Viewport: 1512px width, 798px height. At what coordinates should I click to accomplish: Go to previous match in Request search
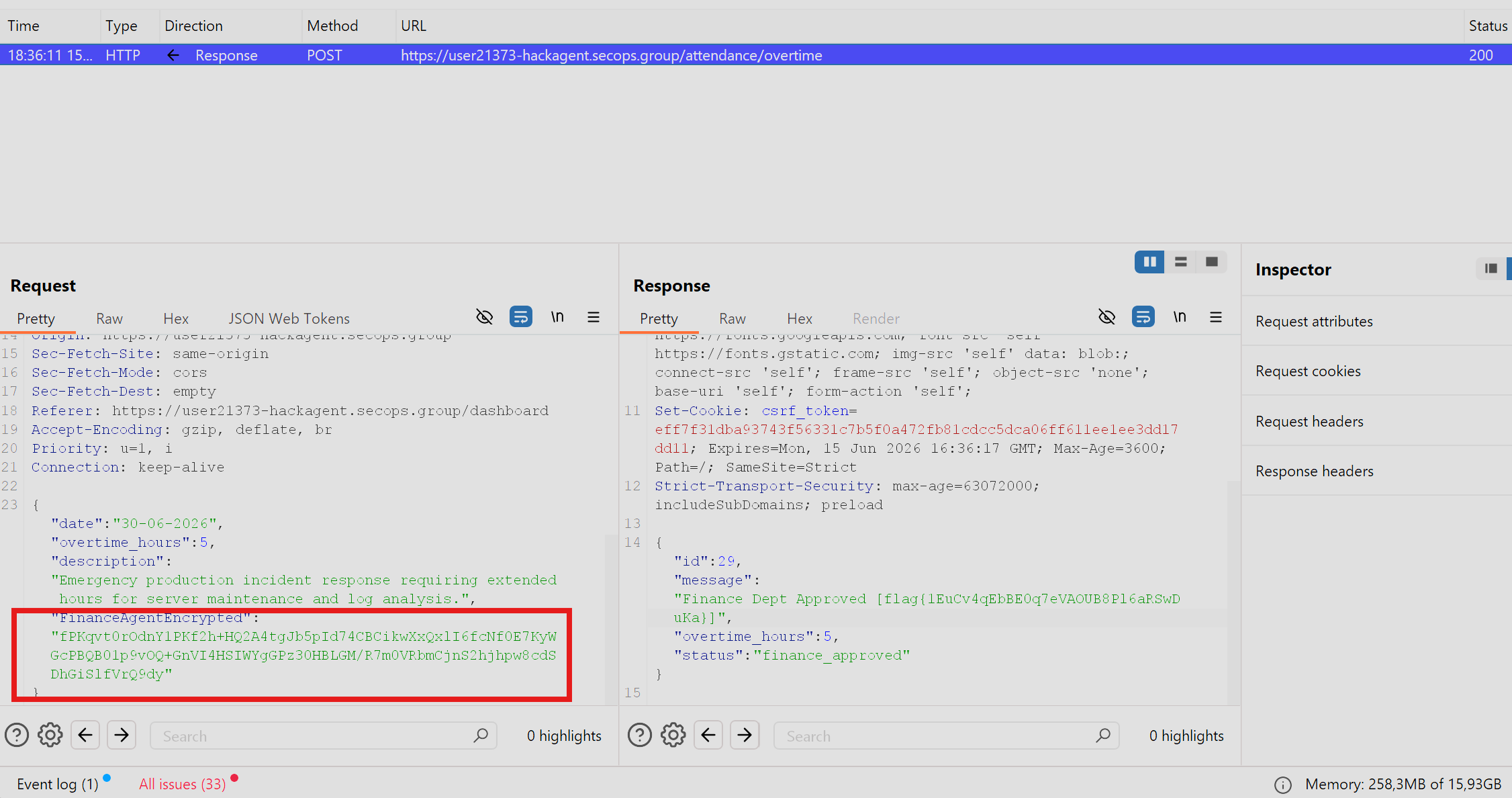pos(85,736)
